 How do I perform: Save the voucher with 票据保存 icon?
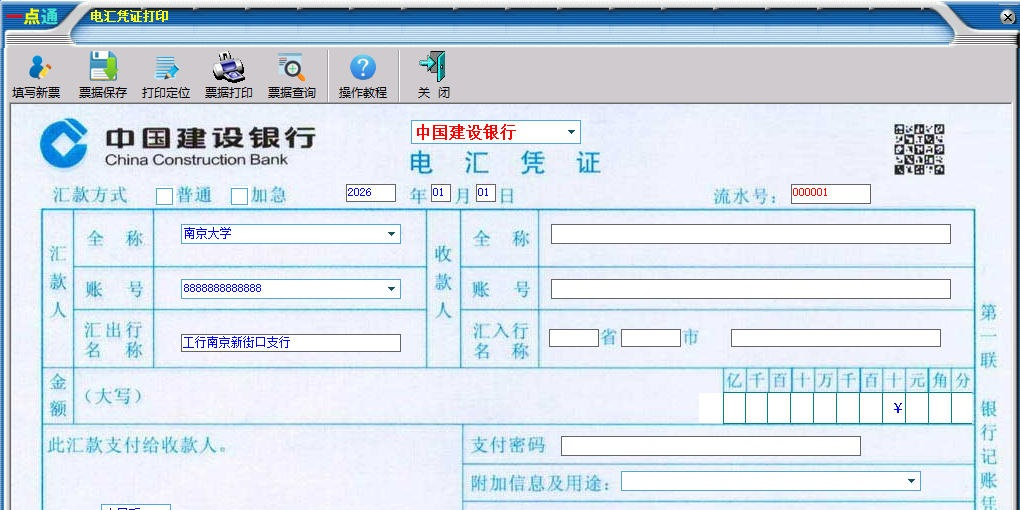coord(103,75)
